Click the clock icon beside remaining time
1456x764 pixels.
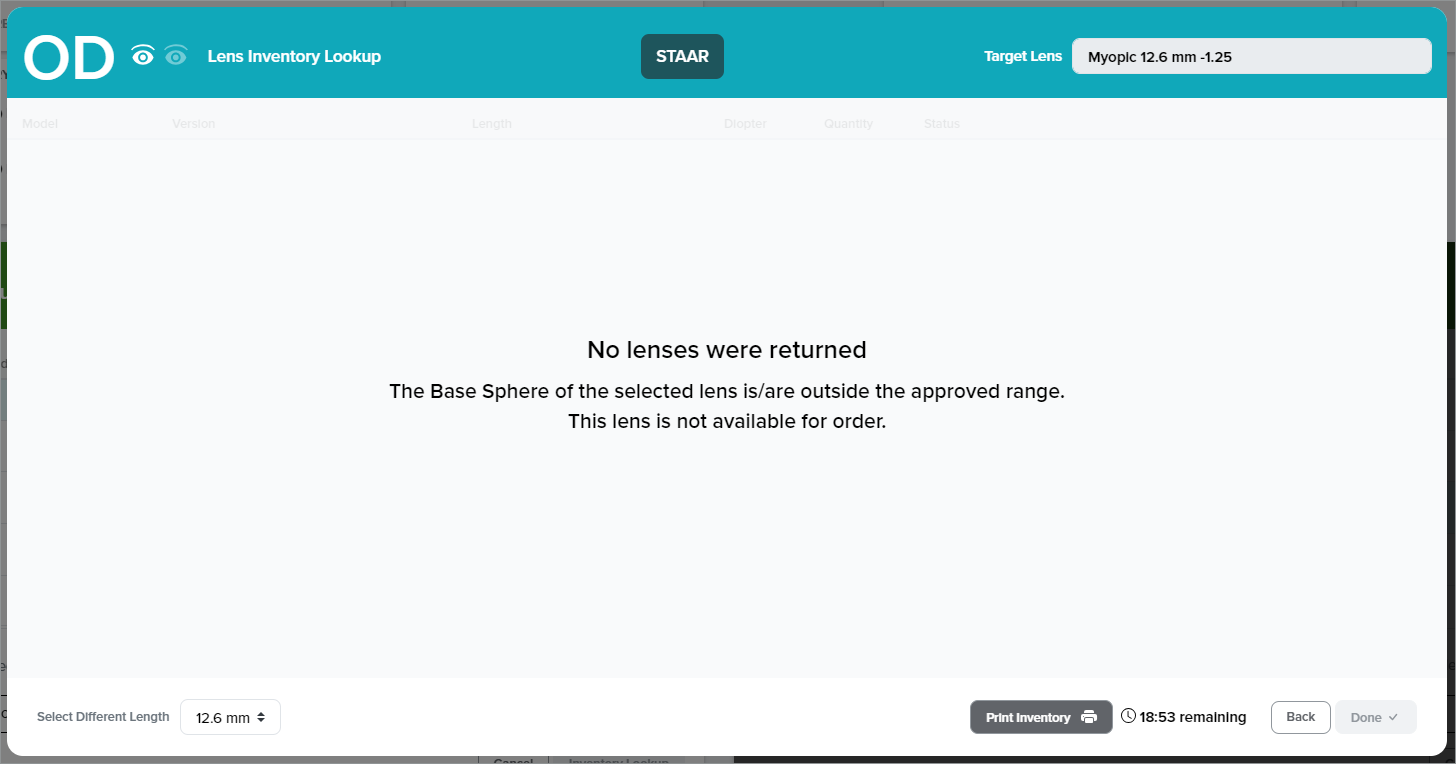(1128, 716)
